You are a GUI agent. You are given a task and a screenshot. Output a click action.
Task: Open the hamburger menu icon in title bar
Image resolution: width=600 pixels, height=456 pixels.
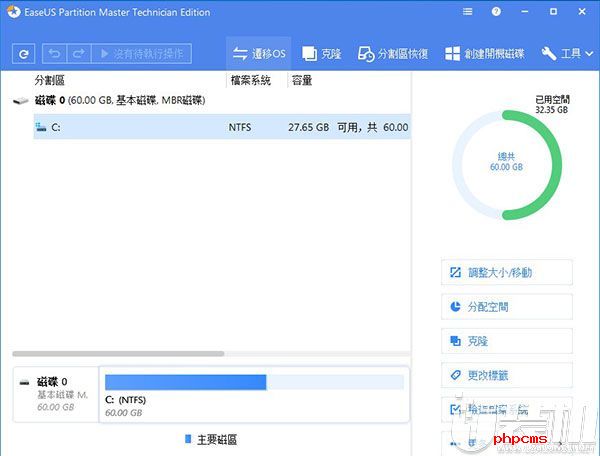(x=467, y=12)
